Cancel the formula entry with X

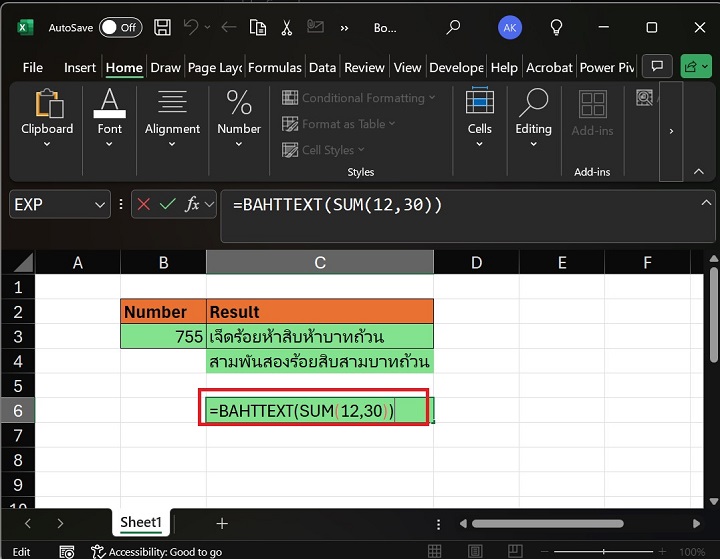(x=144, y=204)
